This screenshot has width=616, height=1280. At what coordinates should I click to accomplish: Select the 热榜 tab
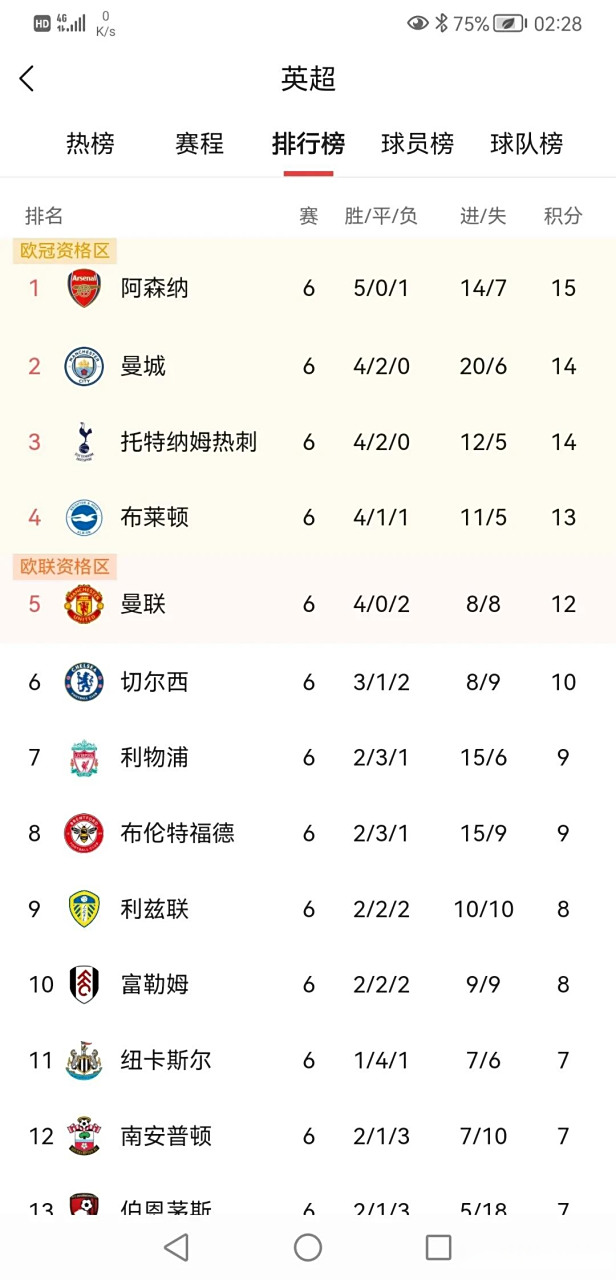[x=90, y=144]
